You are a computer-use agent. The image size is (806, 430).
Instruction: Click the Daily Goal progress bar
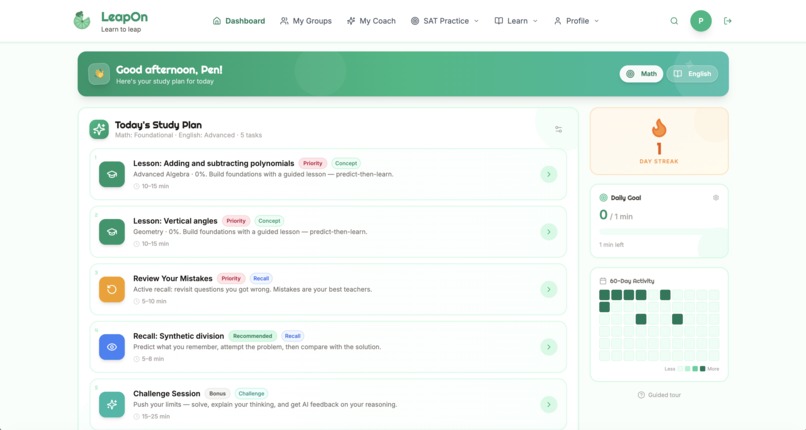coord(659,232)
